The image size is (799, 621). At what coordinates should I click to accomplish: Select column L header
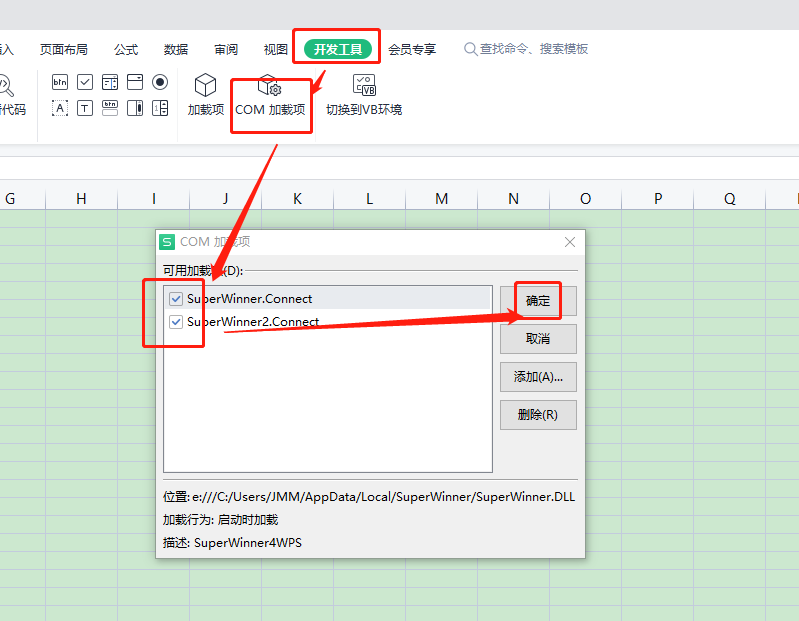pyautogui.click(x=369, y=199)
